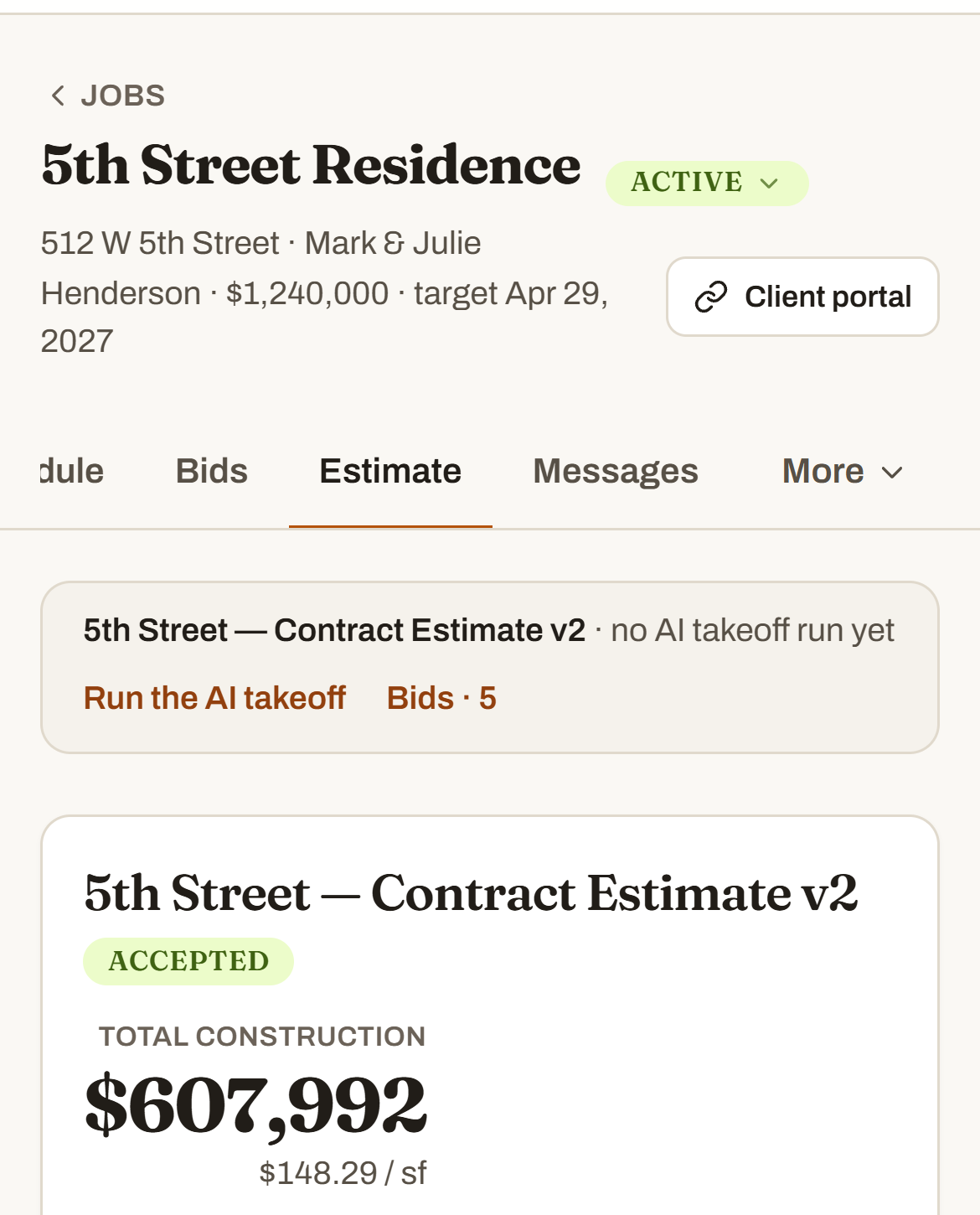This screenshot has height=1215, width=980.
Task: Run the AI takeoff
Action: pos(214,698)
